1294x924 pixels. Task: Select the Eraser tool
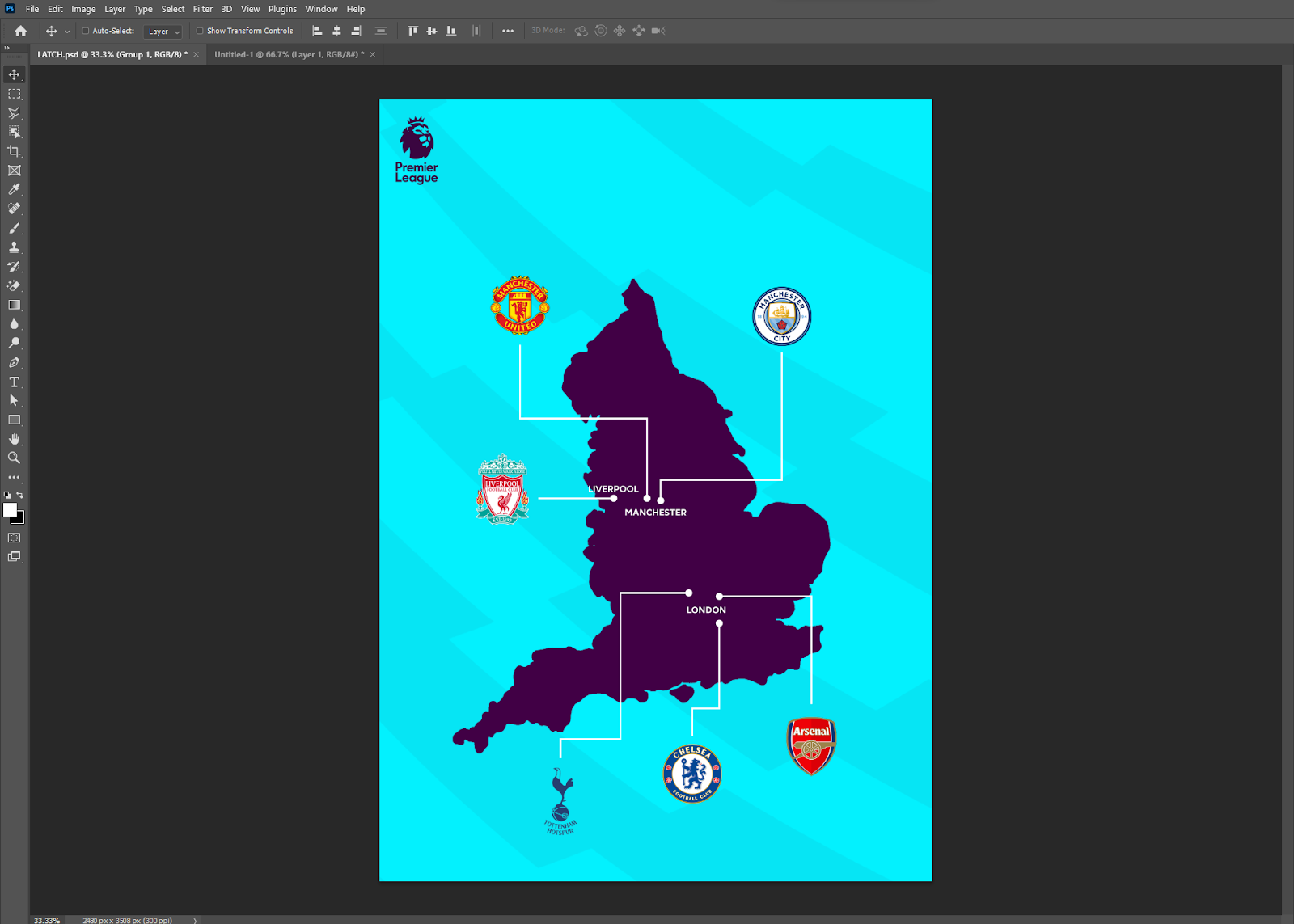[x=15, y=286]
